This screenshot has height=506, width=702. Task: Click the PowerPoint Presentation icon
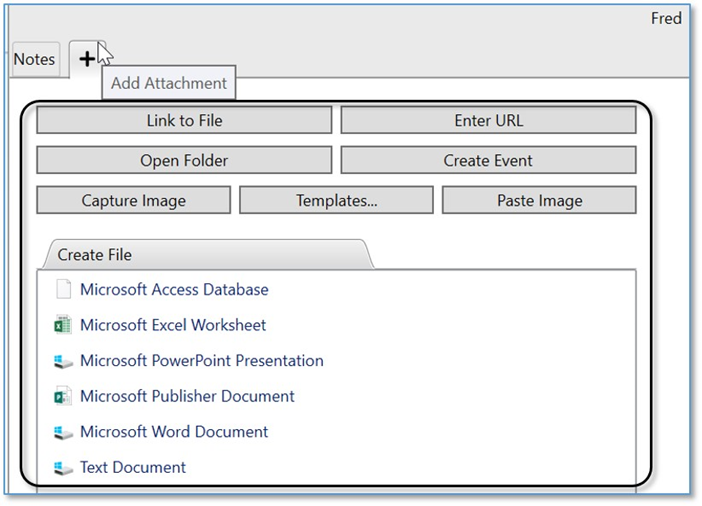[x=63, y=361]
